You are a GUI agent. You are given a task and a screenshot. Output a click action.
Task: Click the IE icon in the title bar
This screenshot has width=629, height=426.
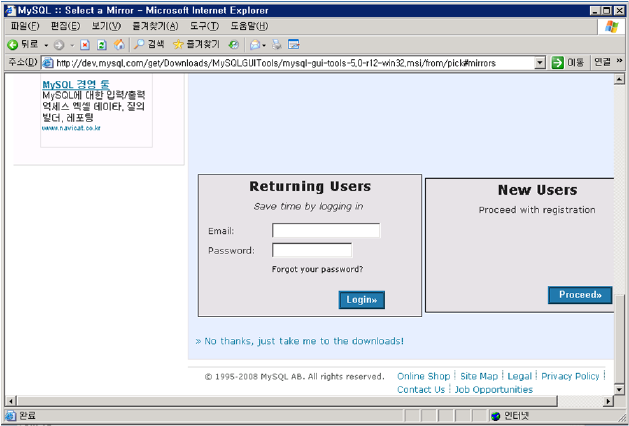[10, 10]
